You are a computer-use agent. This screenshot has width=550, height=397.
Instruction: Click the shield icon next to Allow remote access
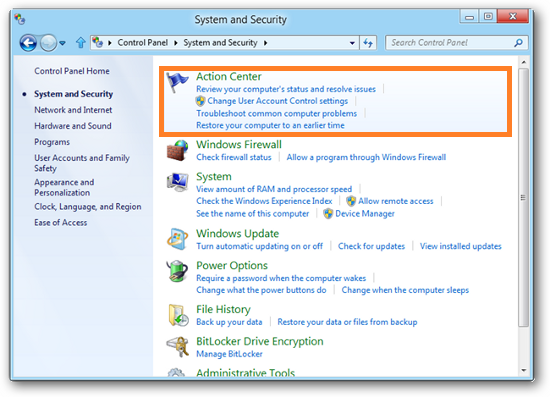351,201
